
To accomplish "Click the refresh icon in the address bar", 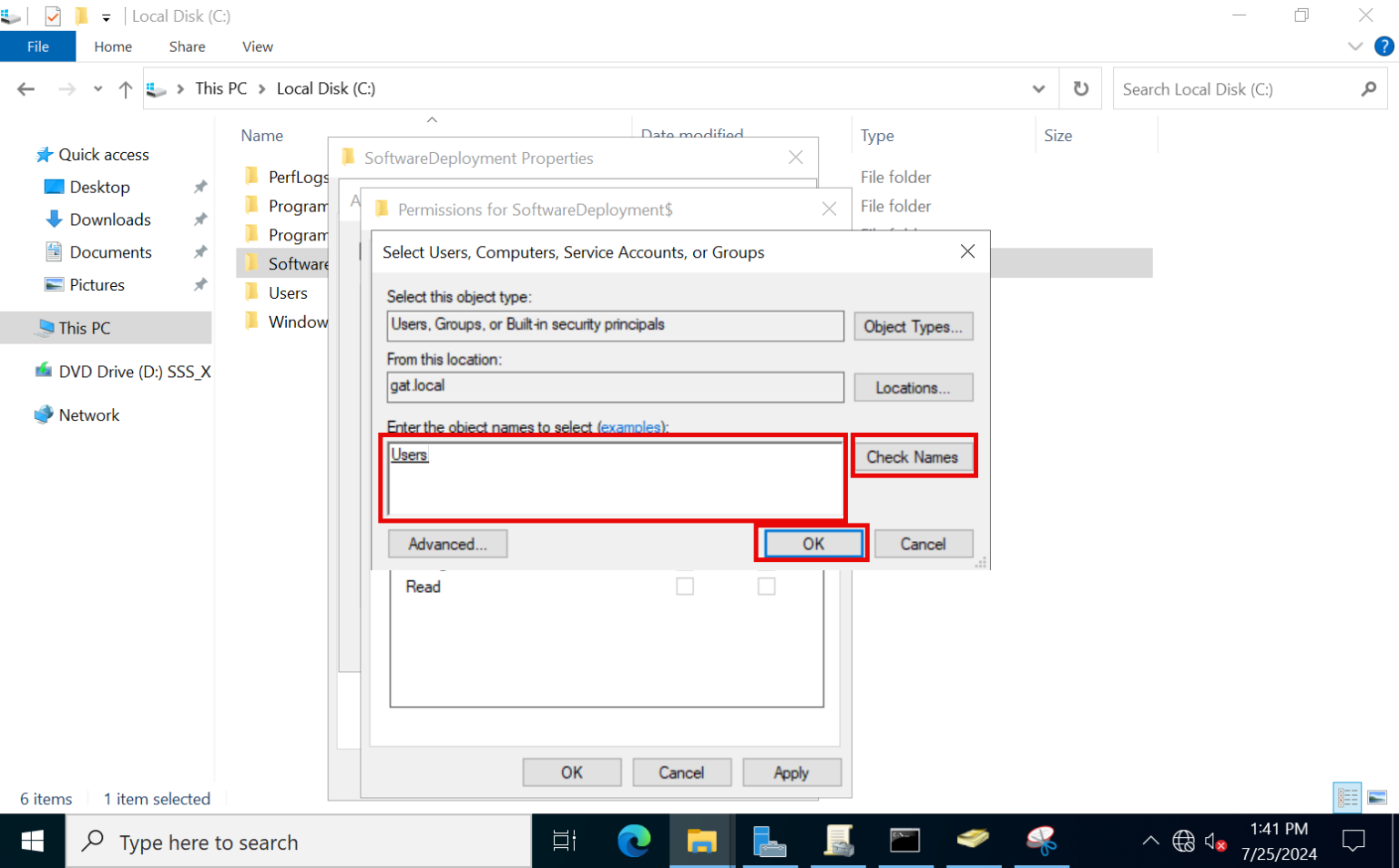I will tap(1080, 87).
